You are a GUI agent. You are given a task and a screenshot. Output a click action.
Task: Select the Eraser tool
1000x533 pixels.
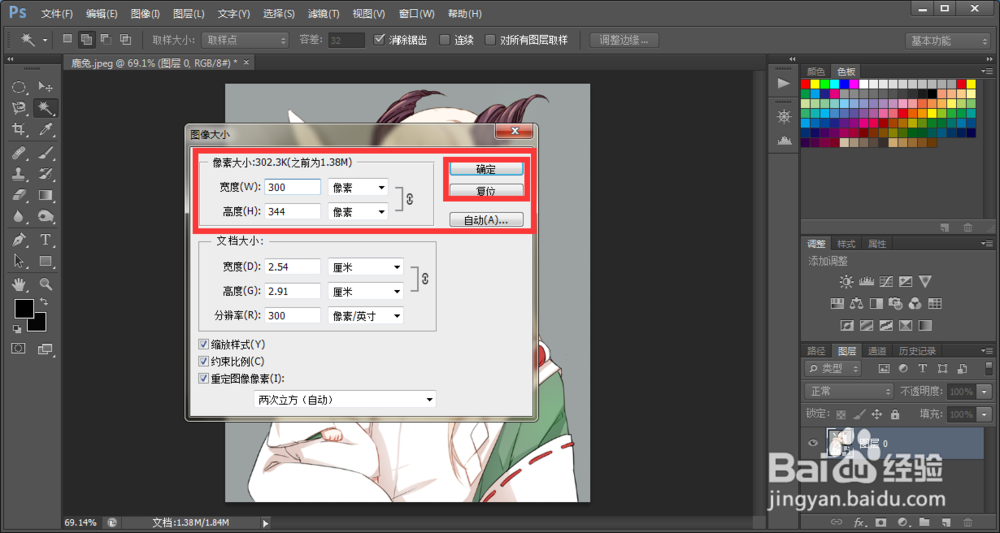click(x=19, y=194)
